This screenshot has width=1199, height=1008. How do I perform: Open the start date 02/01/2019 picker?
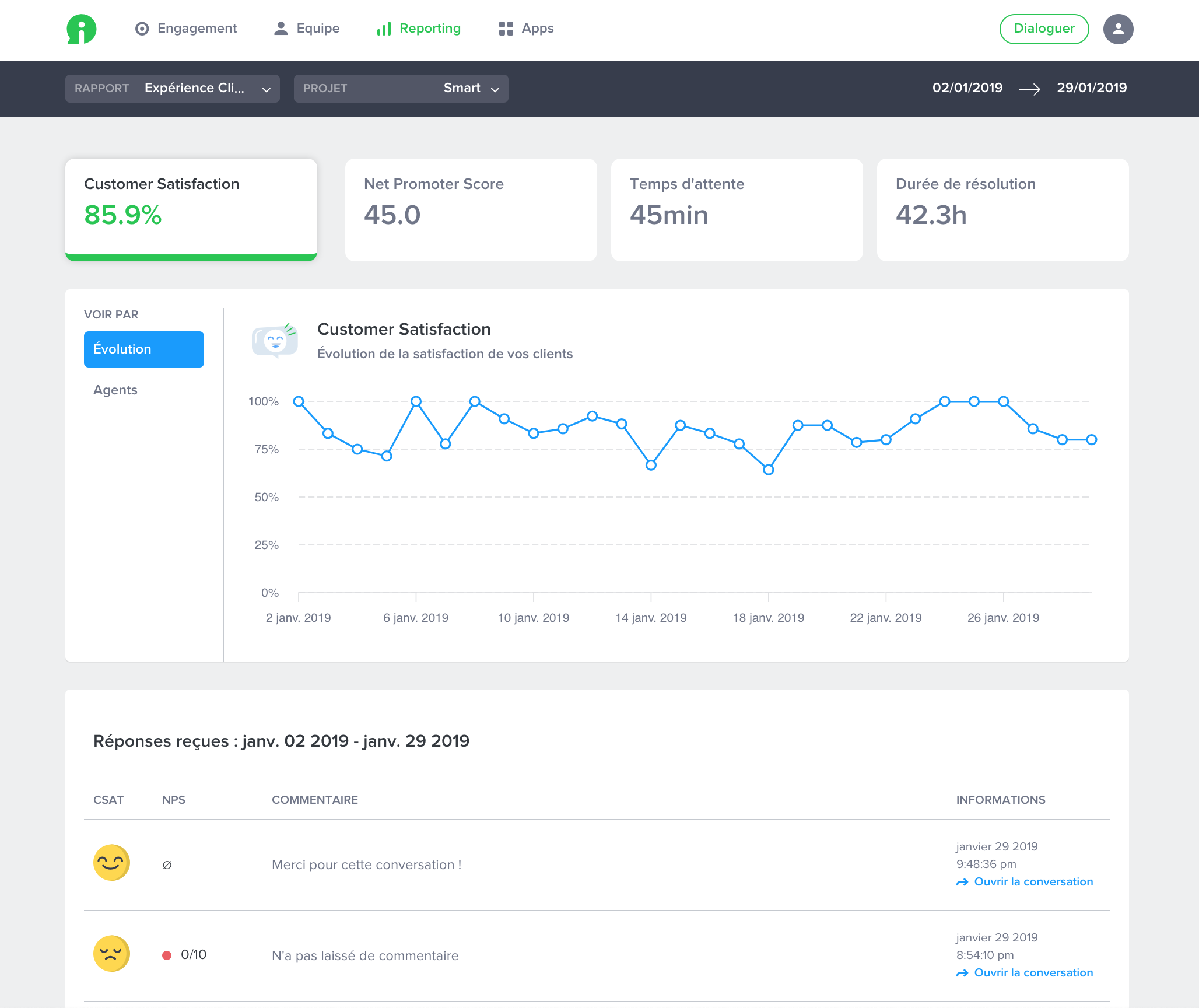pos(967,88)
